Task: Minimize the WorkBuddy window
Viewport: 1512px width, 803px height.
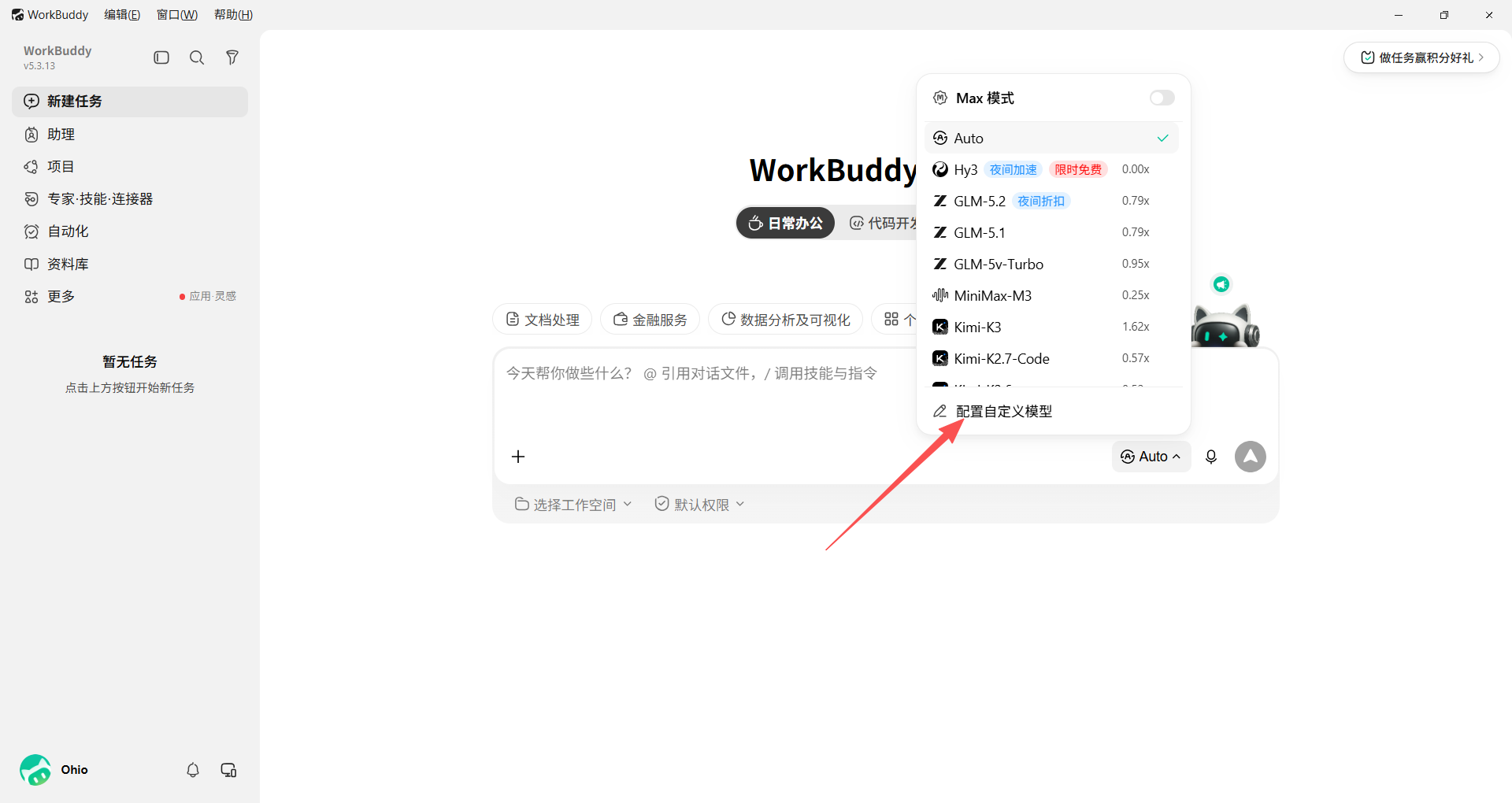Action: [1399, 15]
